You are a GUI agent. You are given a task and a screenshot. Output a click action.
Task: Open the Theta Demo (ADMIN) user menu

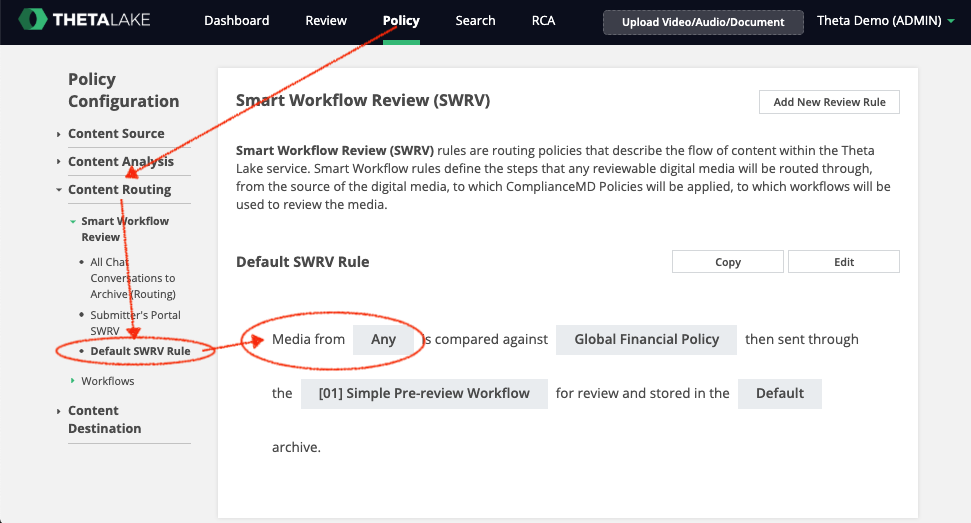pyautogui.click(x=886, y=20)
